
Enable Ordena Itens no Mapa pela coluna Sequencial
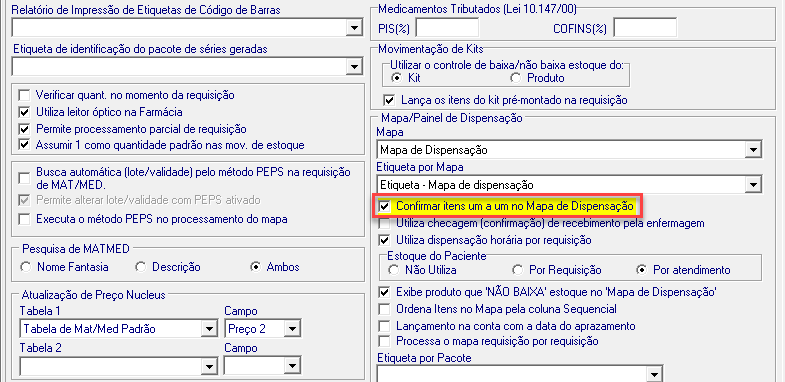pyautogui.click(x=384, y=308)
